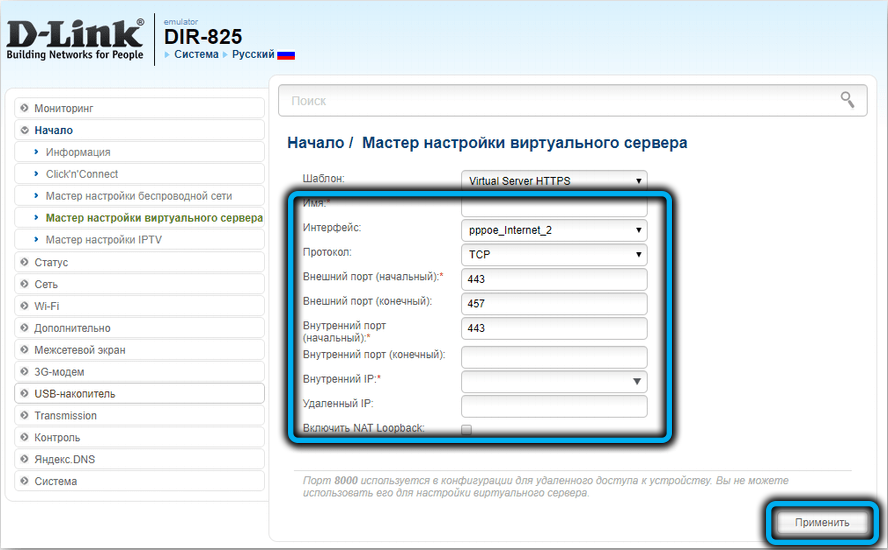
Task: Click the Russian flag language icon
Action: 286,55
